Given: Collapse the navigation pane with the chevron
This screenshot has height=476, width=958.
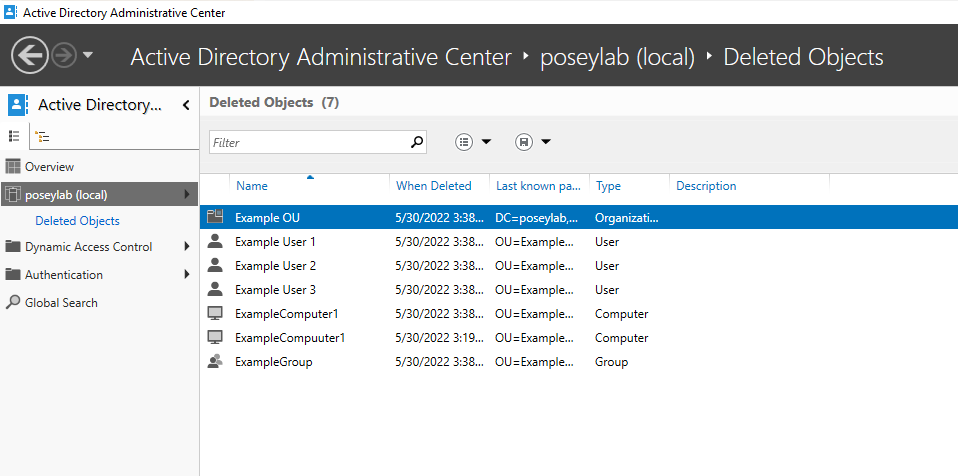Looking at the screenshot, I should pos(186,105).
